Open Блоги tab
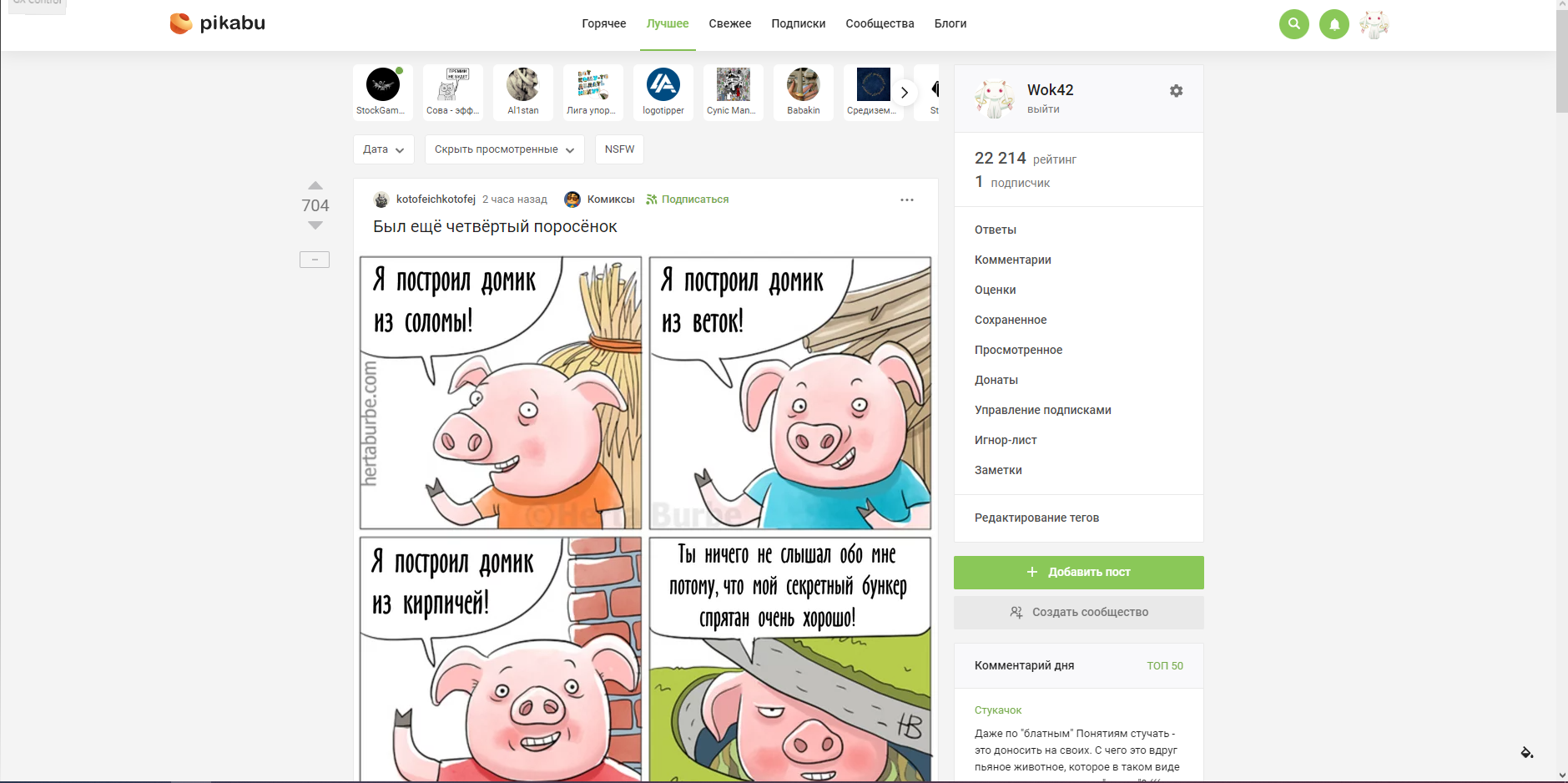This screenshot has width=1568, height=783. [x=950, y=23]
